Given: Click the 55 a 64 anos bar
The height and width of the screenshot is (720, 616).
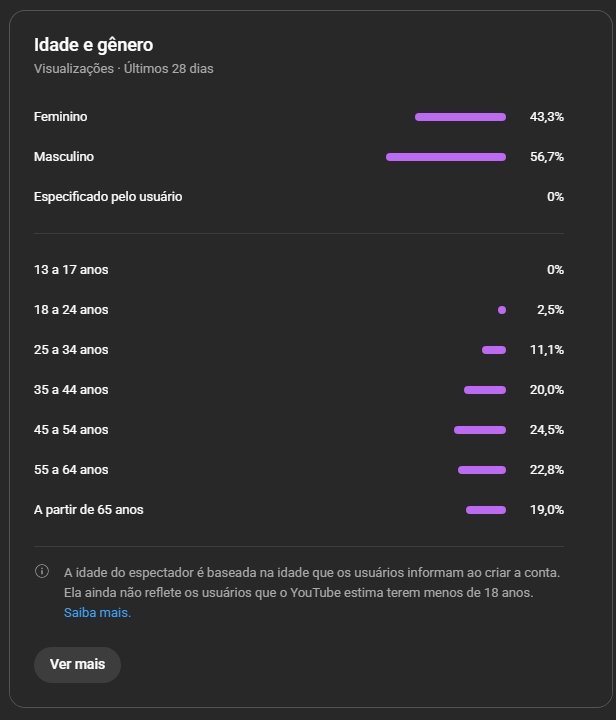Looking at the screenshot, I should (x=482, y=470).
